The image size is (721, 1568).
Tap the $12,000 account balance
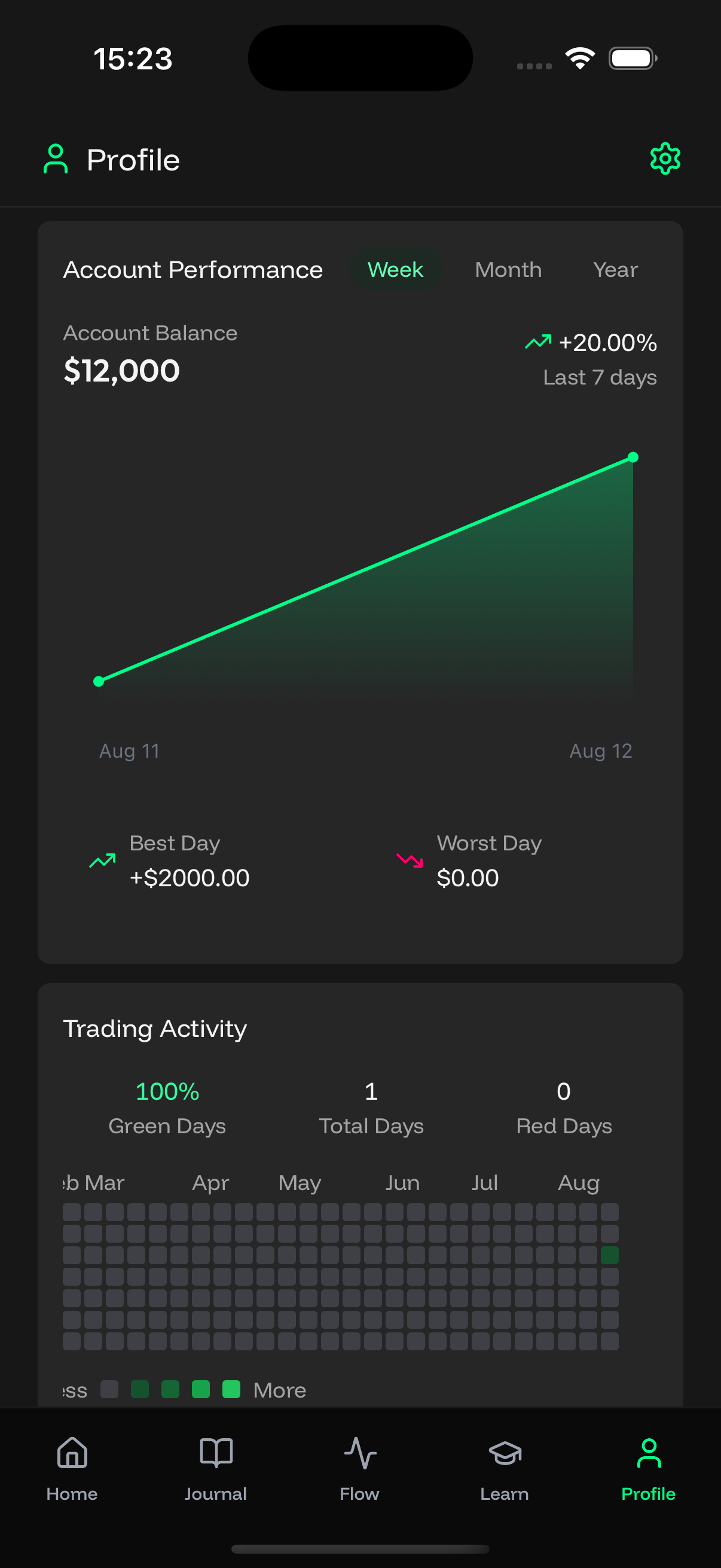pyautogui.click(x=122, y=371)
